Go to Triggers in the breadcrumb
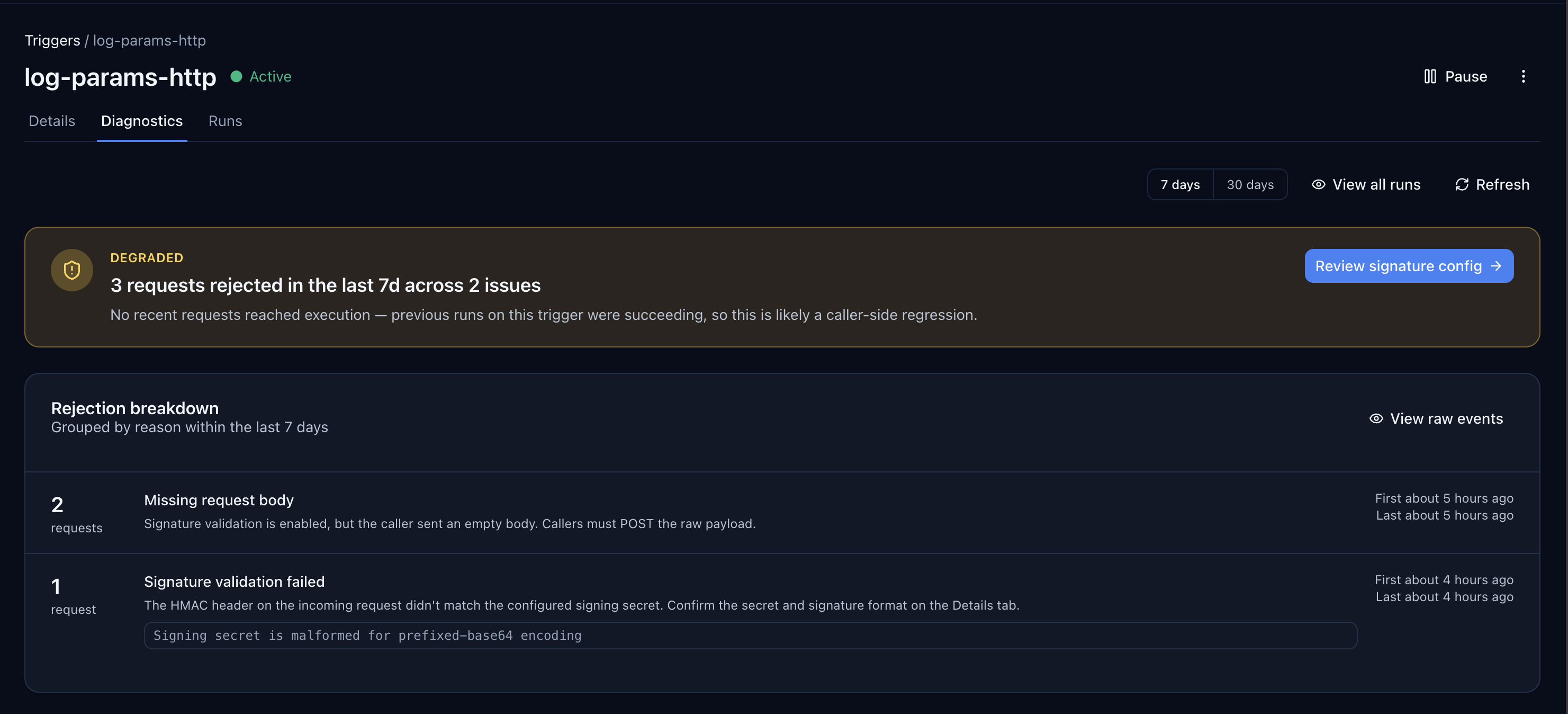The image size is (1568, 714). 52,40
